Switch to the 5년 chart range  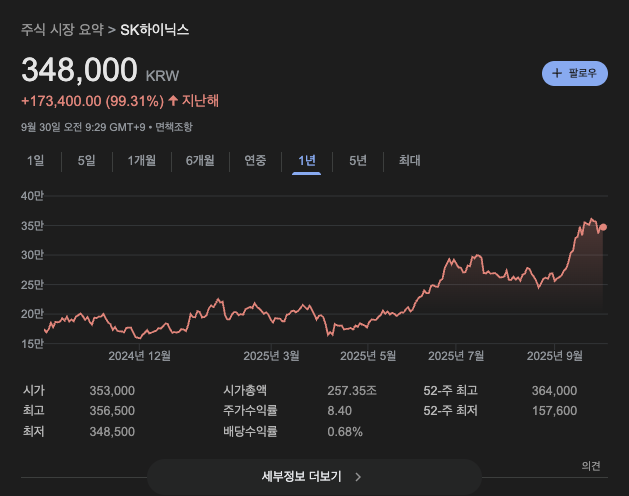pos(357,161)
